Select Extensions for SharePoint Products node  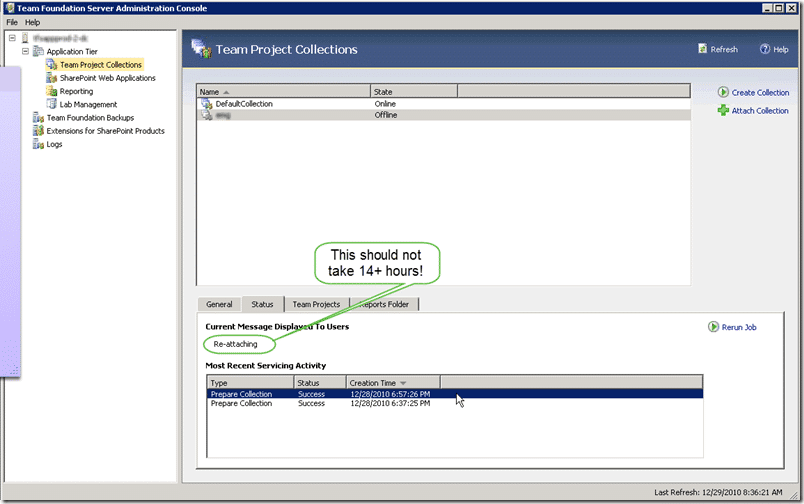click(106, 131)
